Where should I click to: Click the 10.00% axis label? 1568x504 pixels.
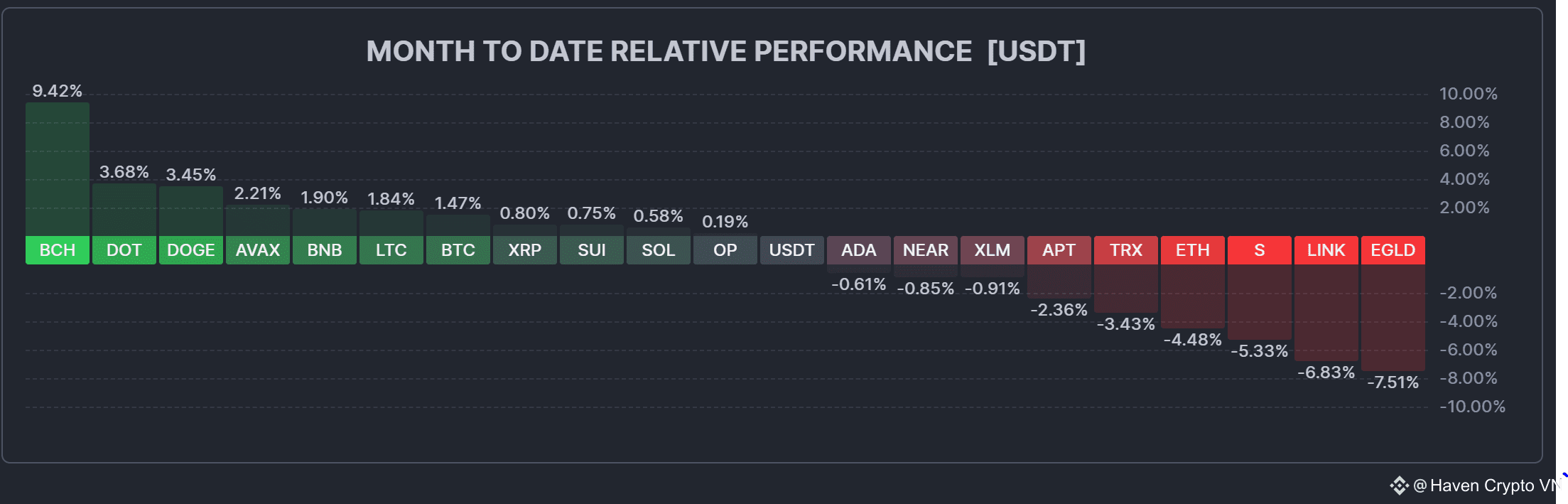coord(1469,94)
